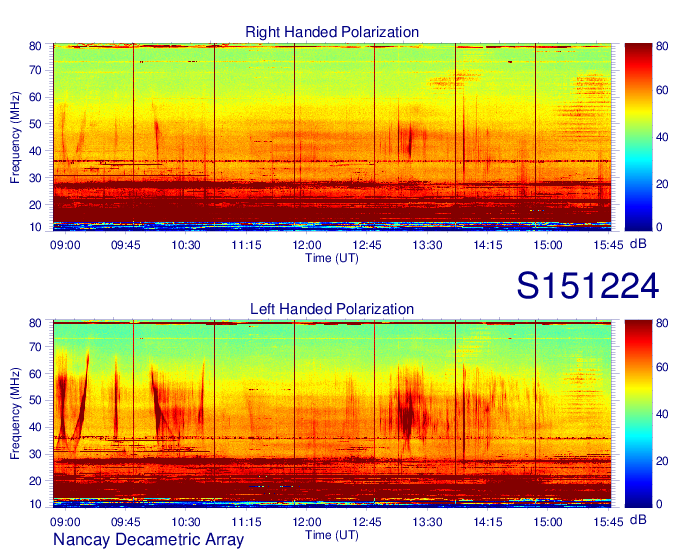Click the 09:00 tick under the Right Handed plot

(65, 245)
